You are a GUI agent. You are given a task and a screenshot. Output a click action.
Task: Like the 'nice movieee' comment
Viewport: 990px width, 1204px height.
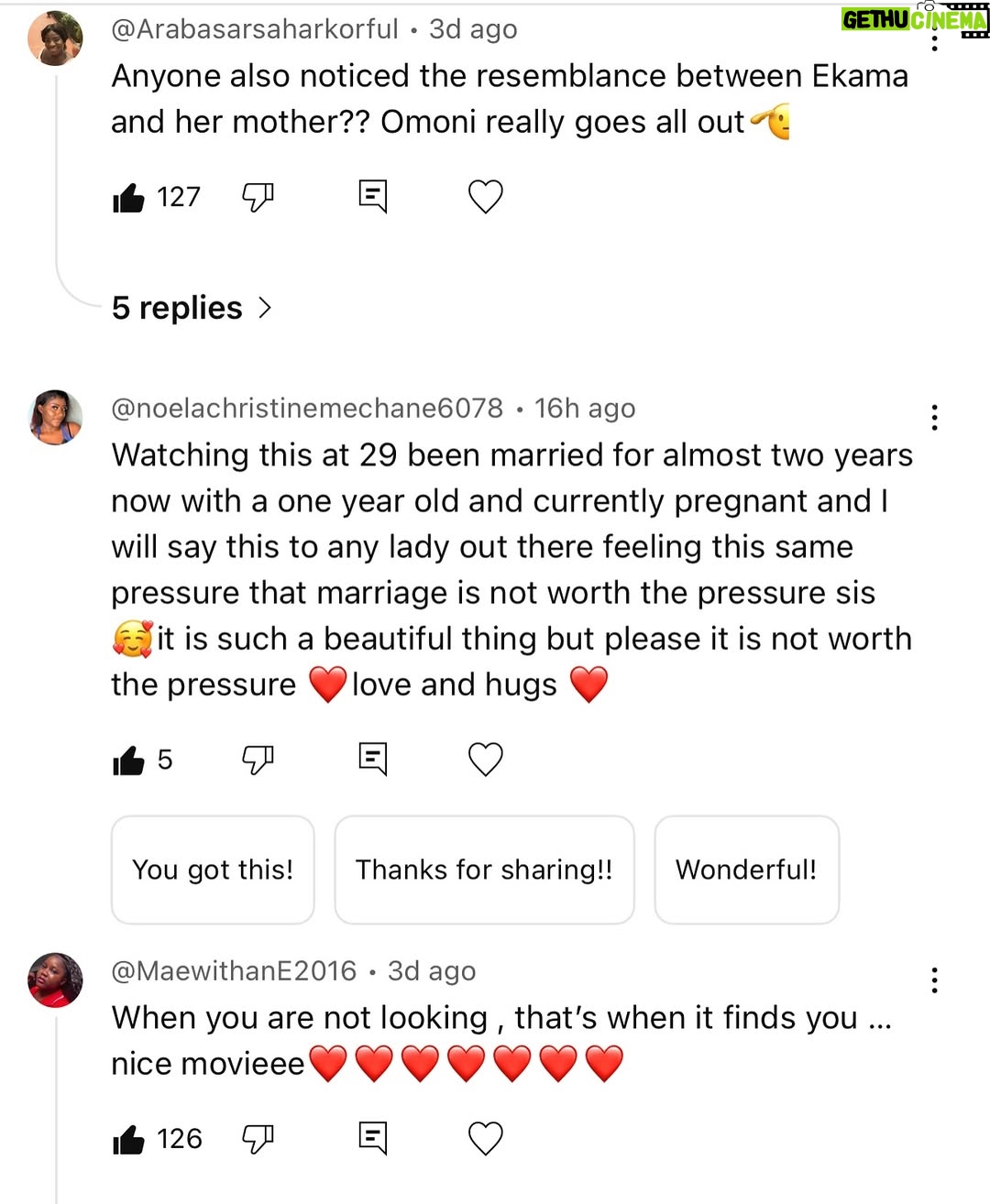click(128, 1139)
